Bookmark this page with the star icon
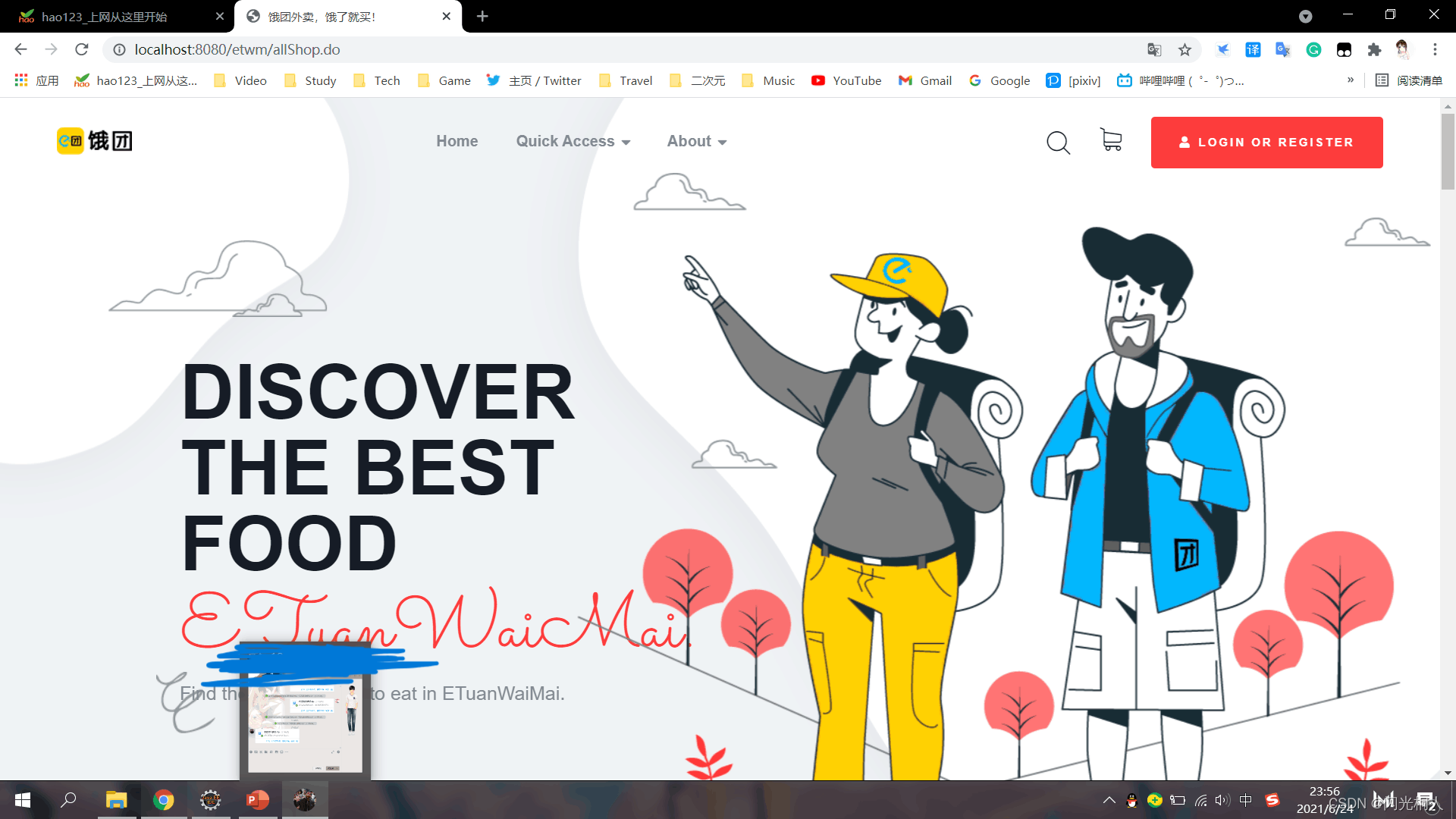Viewport: 1456px width, 819px height. point(1185,50)
